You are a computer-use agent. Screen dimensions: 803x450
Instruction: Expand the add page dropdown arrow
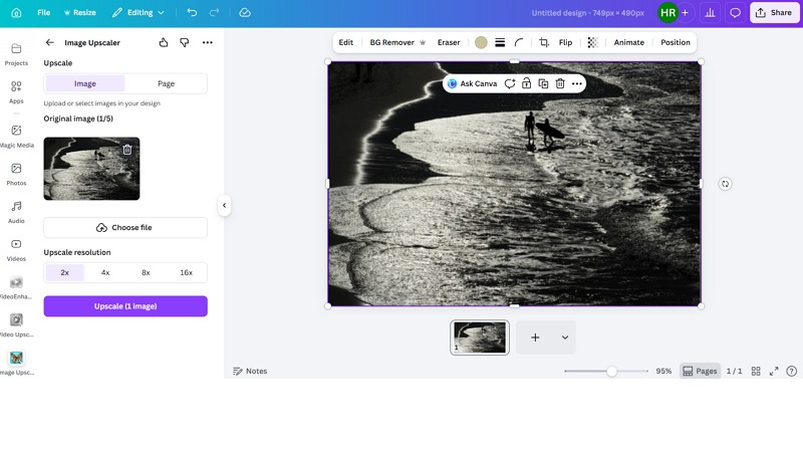click(565, 337)
